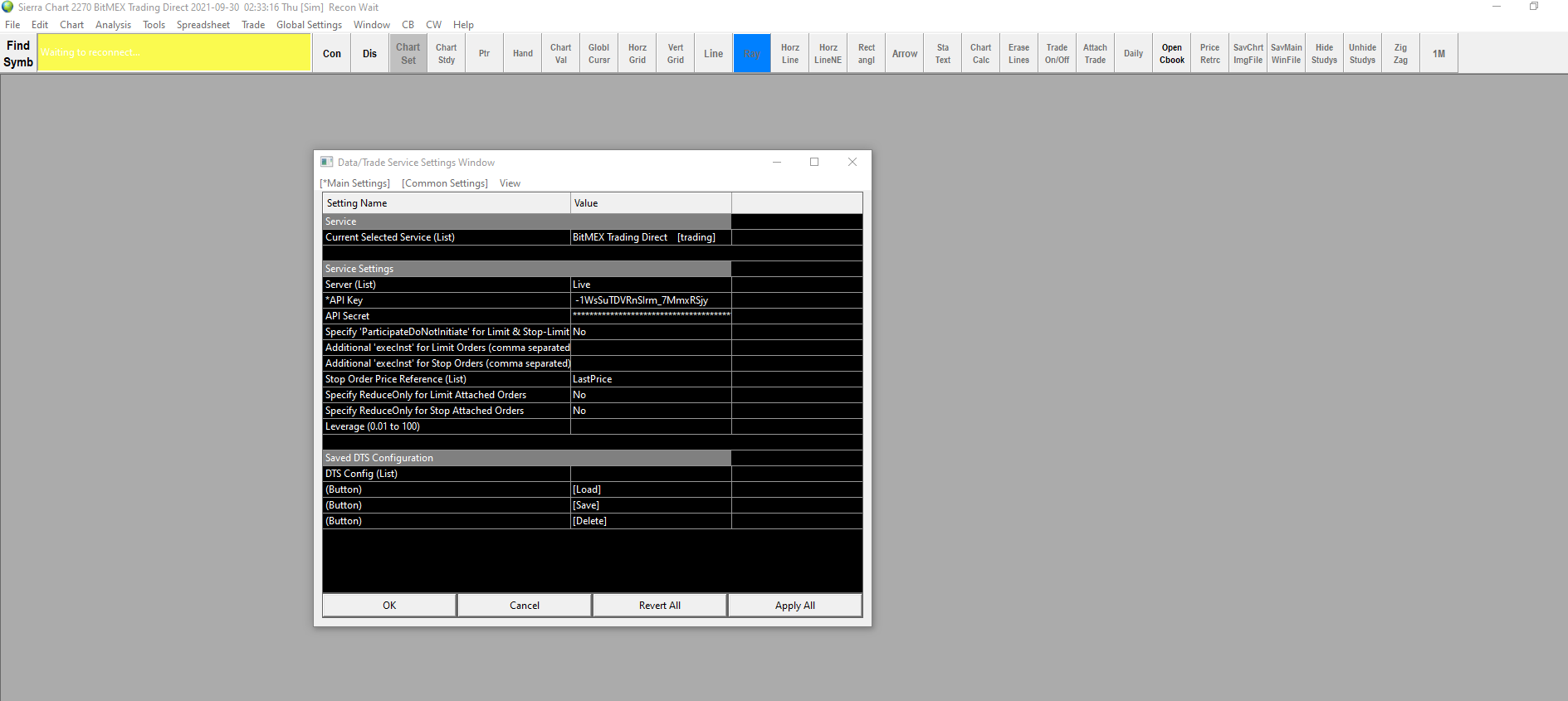Click the Revert All button
1568x701 pixels.
click(x=659, y=606)
